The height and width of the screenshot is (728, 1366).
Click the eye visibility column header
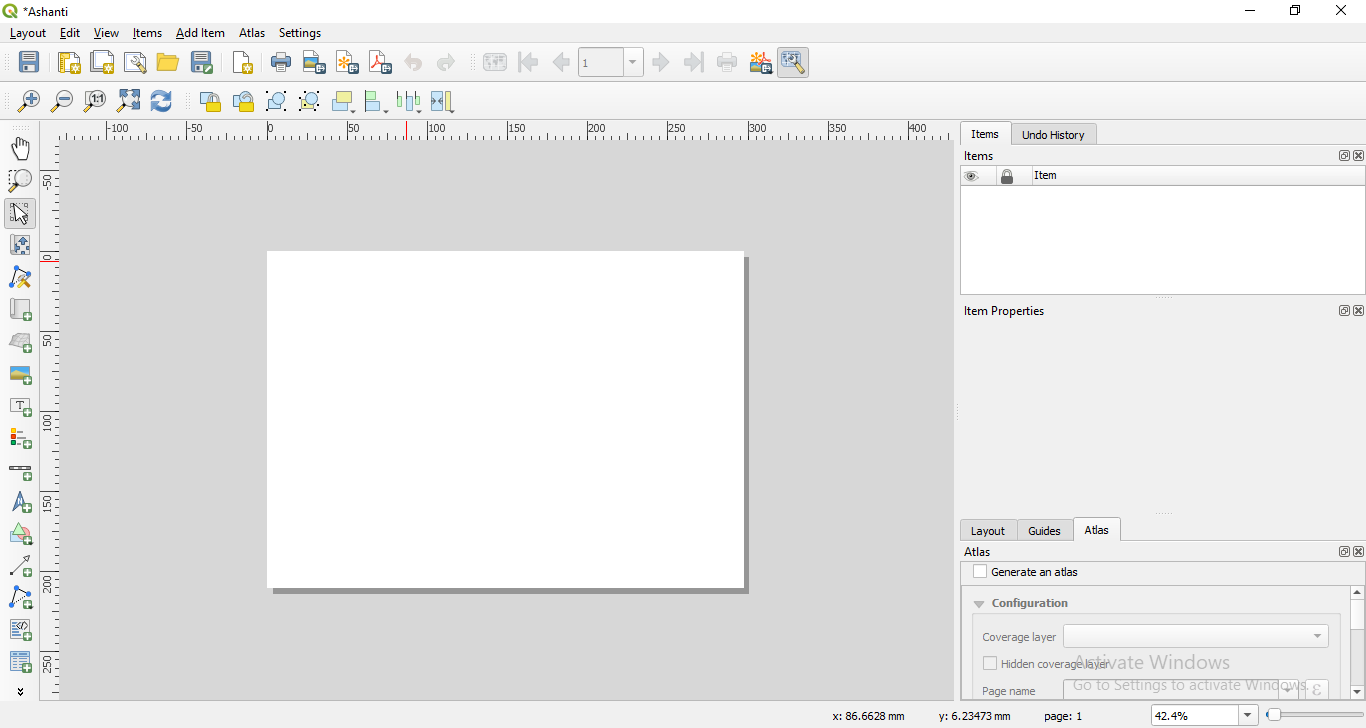click(970, 176)
